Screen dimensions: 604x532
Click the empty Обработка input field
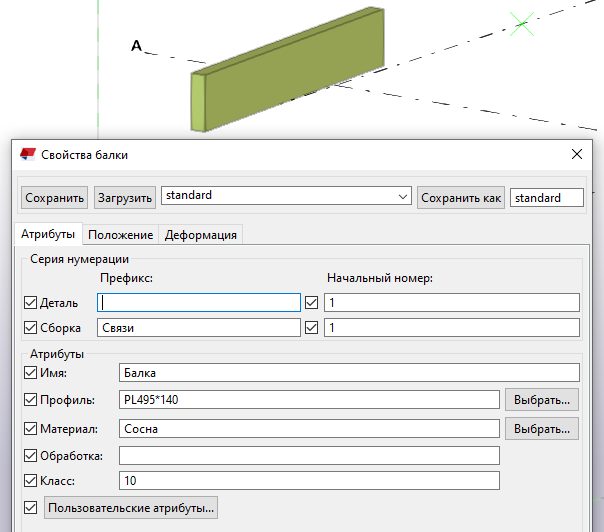pos(309,456)
